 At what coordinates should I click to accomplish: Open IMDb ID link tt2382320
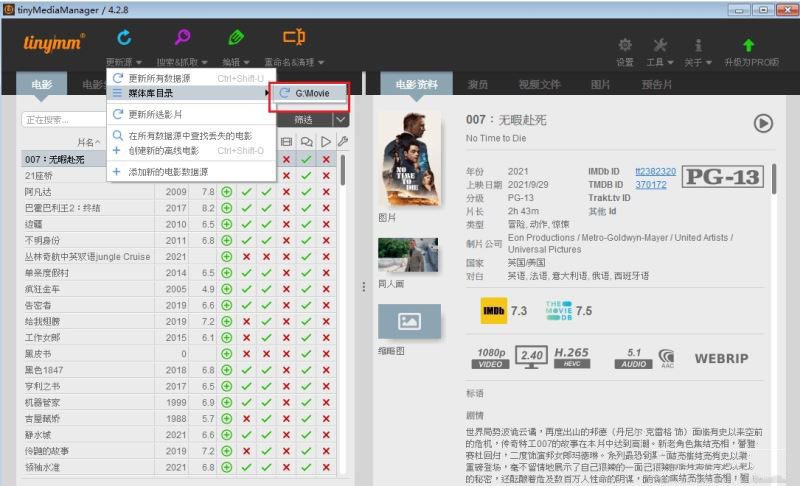[x=655, y=171]
